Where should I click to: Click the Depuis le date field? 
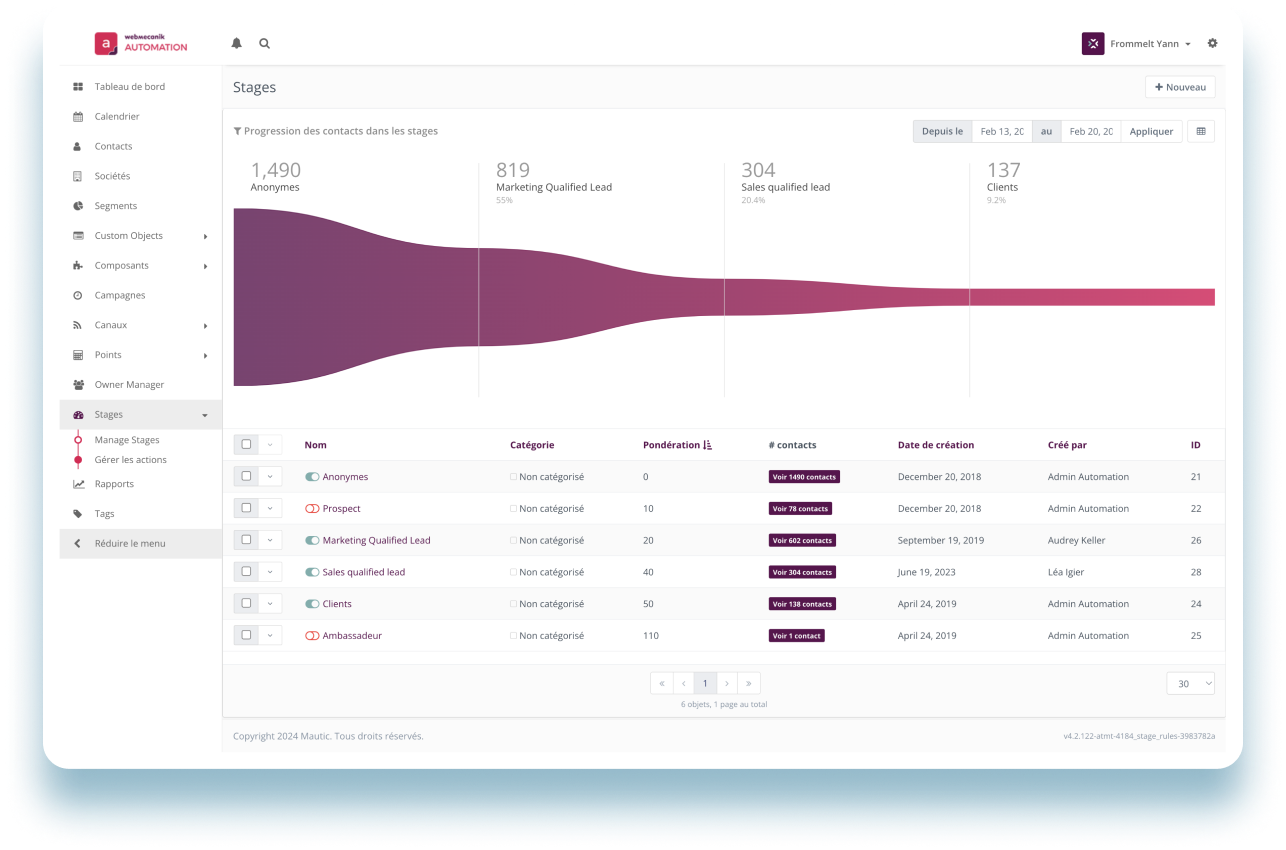pos(1002,131)
